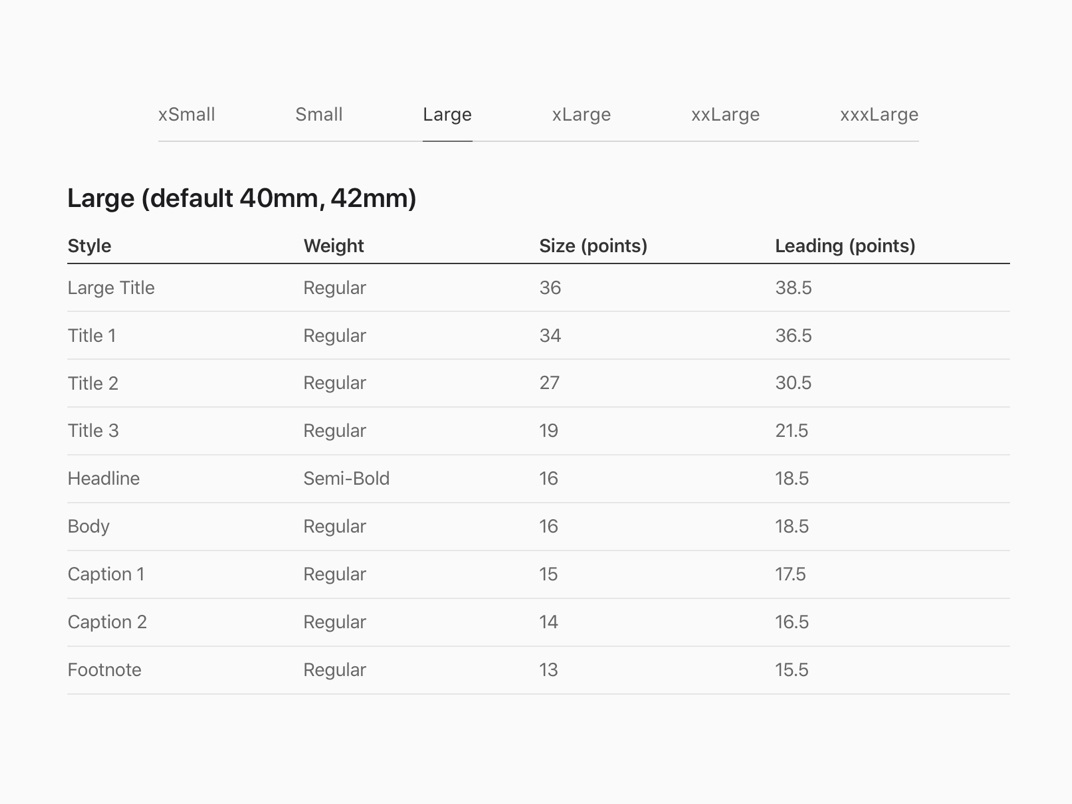Click the Weight column header
The height and width of the screenshot is (804, 1072).
[334, 246]
